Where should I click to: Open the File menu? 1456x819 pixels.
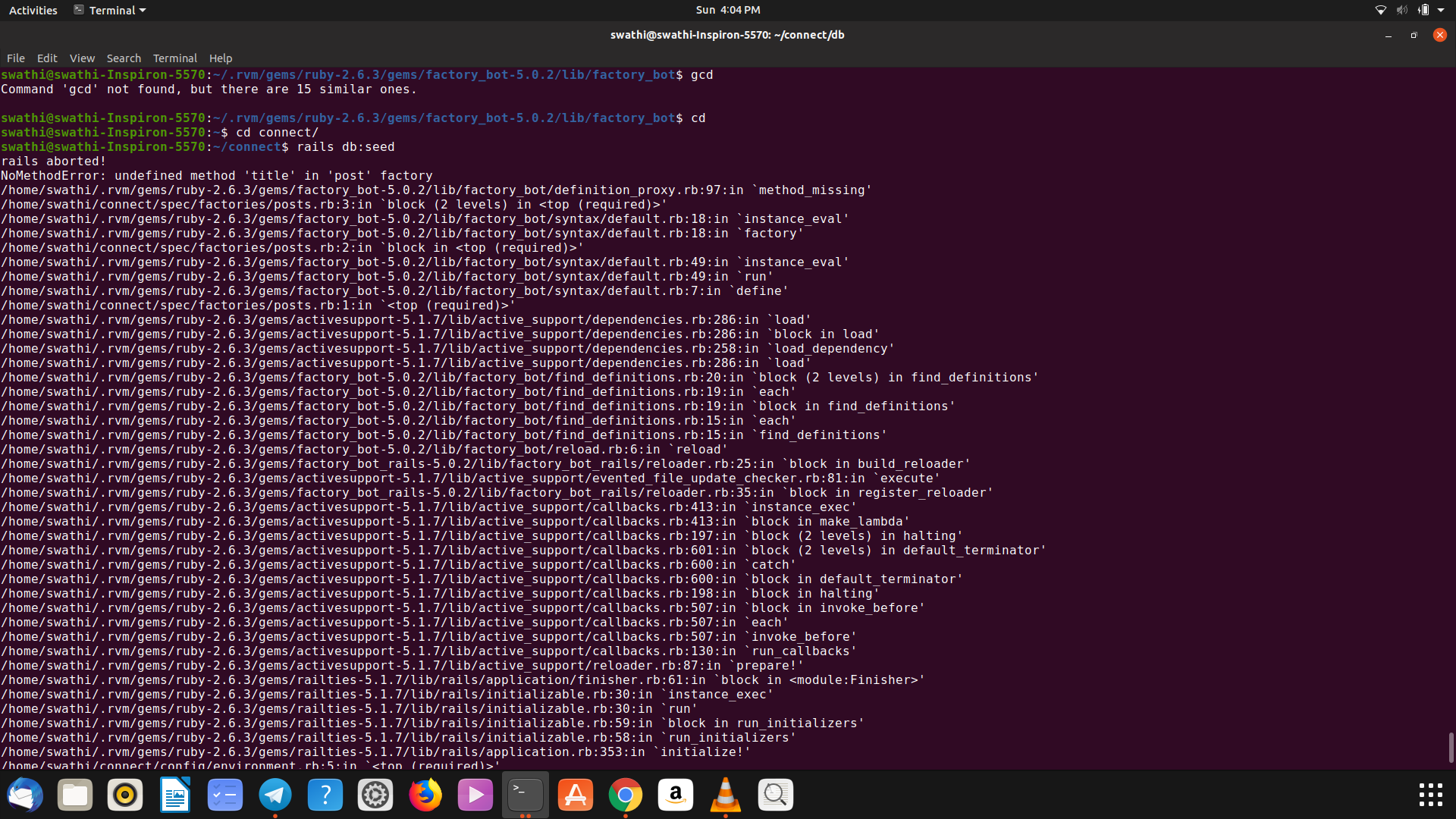pos(16,58)
